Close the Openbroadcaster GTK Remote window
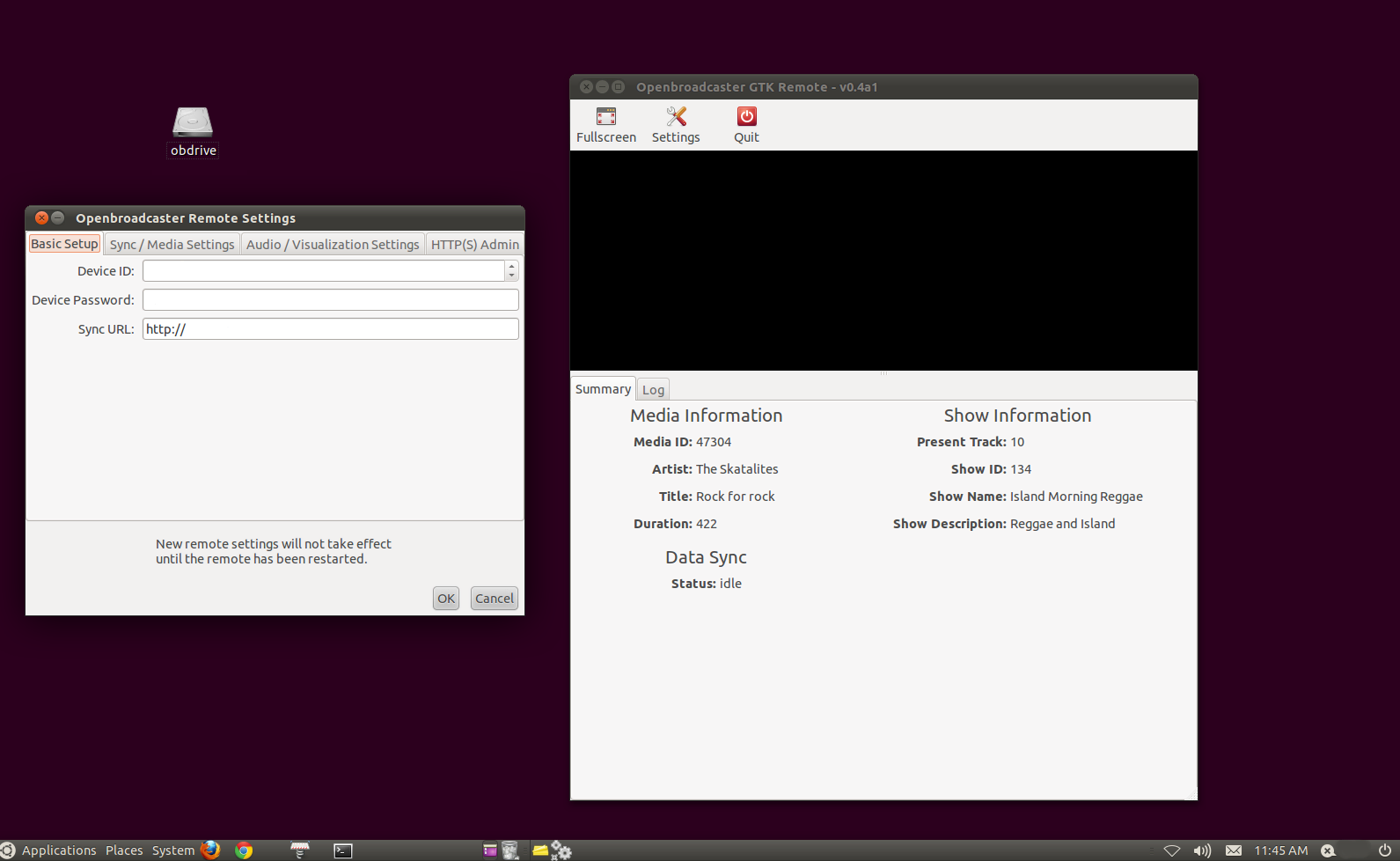 587,86
